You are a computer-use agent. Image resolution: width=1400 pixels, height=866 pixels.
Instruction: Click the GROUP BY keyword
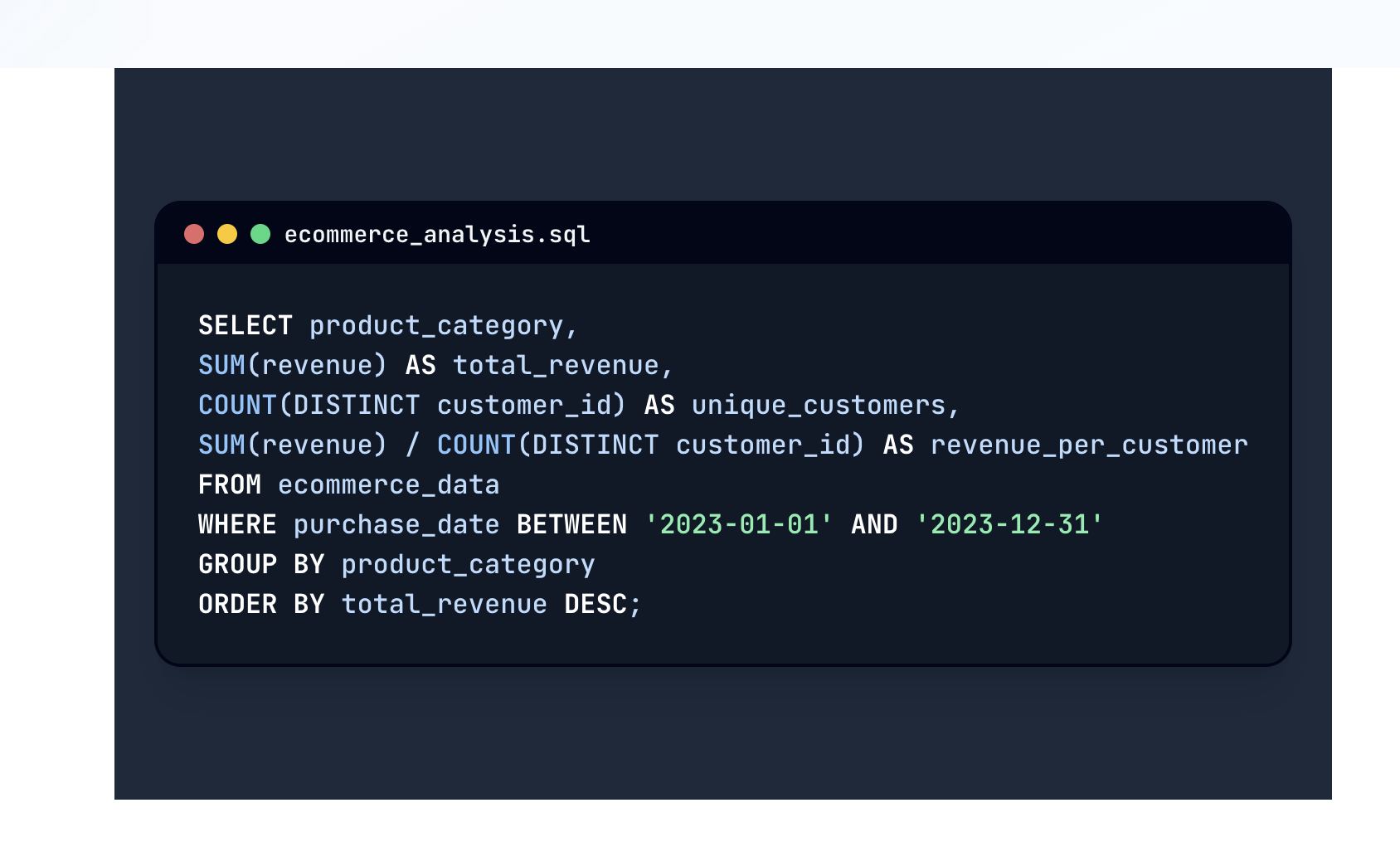point(261,564)
